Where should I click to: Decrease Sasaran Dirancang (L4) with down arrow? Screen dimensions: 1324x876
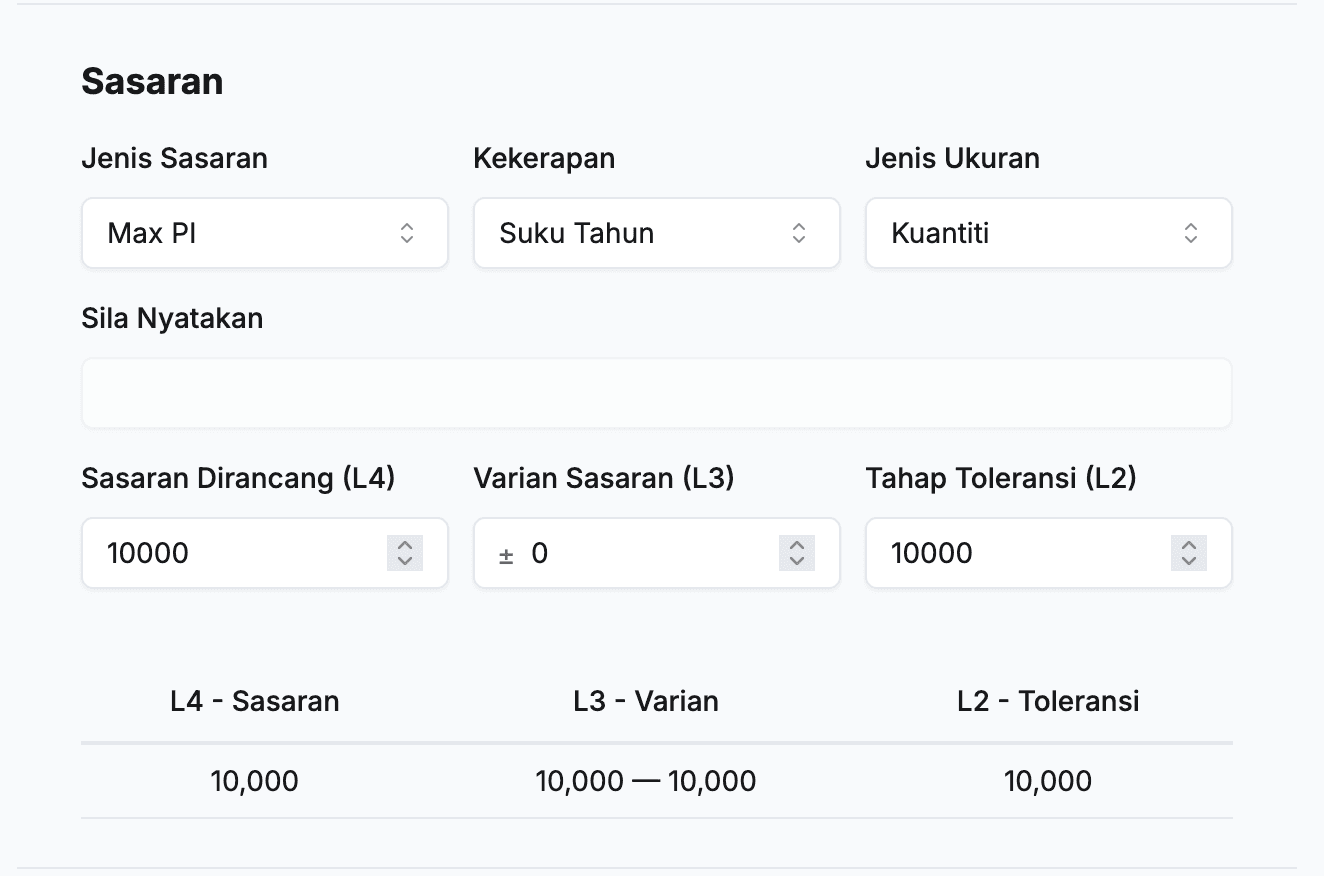[x=405, y=561]
